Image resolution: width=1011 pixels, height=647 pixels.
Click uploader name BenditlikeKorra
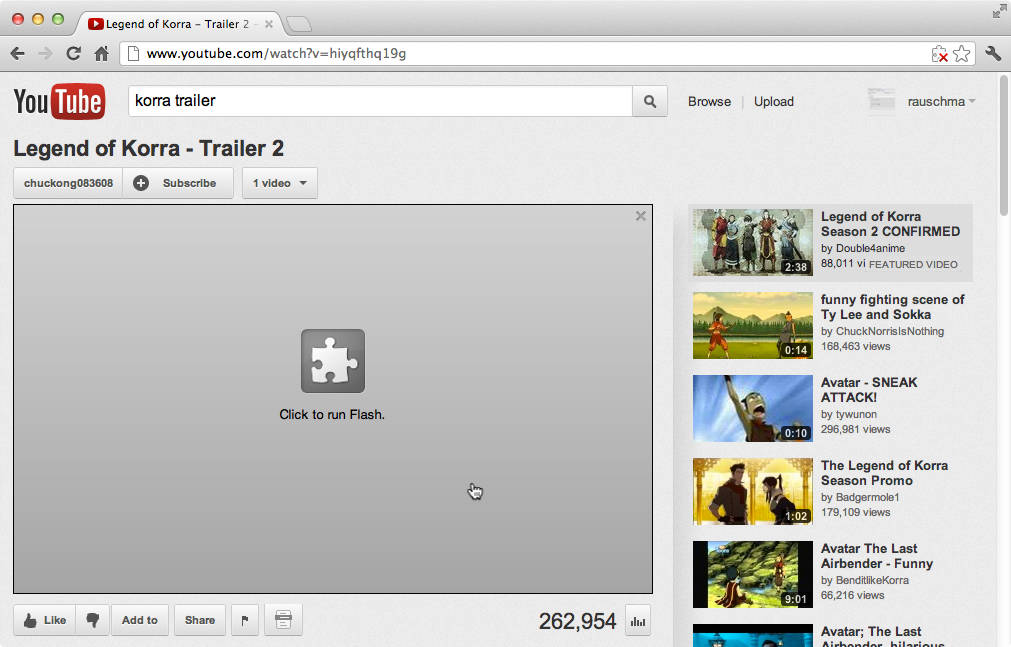tap(872, 580)
